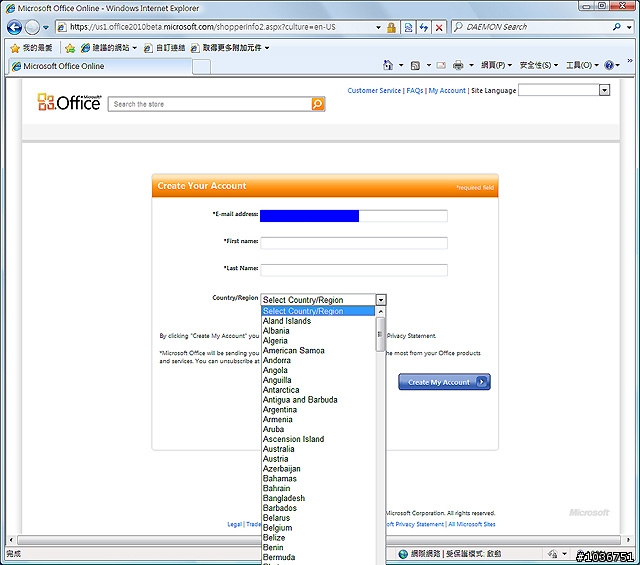This screenshot has height=565, width=640.
Task: Go back with the IE Back arrow
Action: pyautogui.click(x=15, y=27)
